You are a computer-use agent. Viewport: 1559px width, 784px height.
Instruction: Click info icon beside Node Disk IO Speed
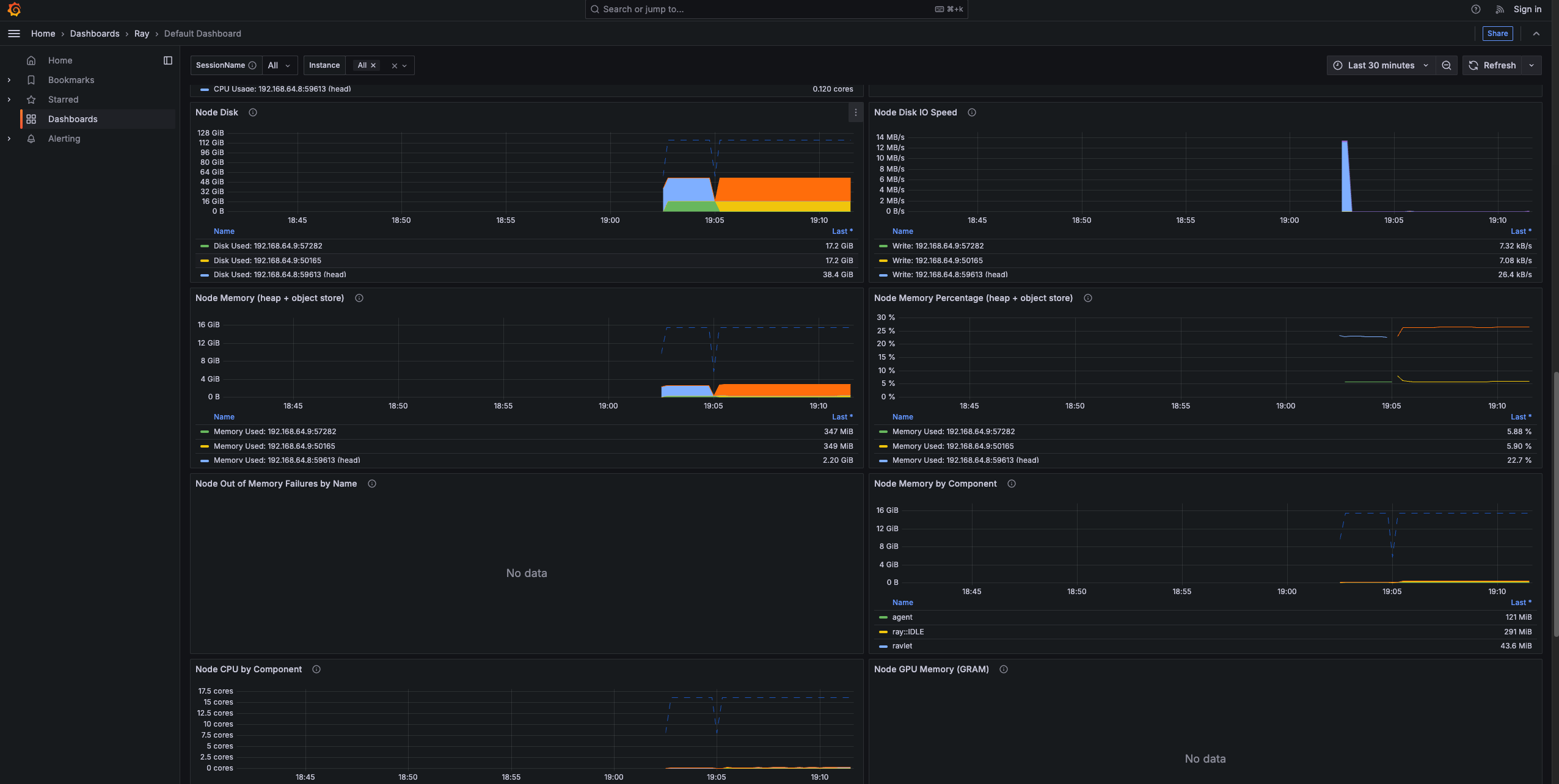[971, 112]
